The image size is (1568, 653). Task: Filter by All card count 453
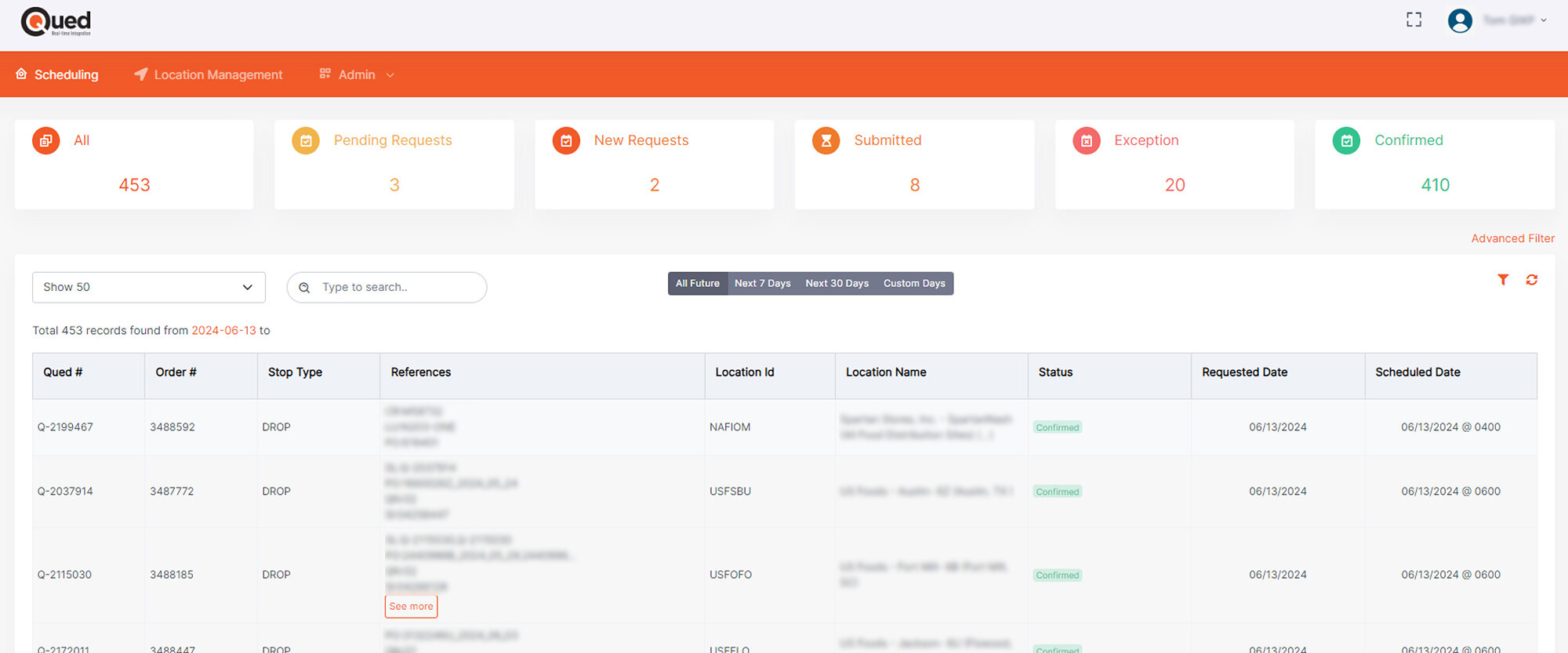pos(134,185)
